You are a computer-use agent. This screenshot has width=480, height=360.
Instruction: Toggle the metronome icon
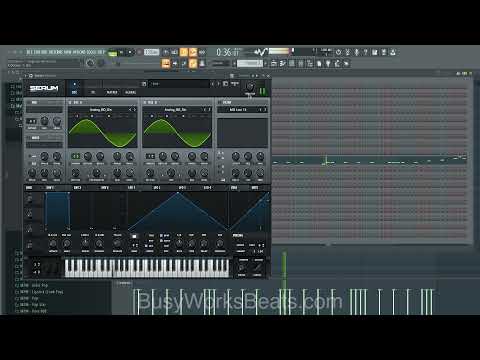[x=166, y=52]
